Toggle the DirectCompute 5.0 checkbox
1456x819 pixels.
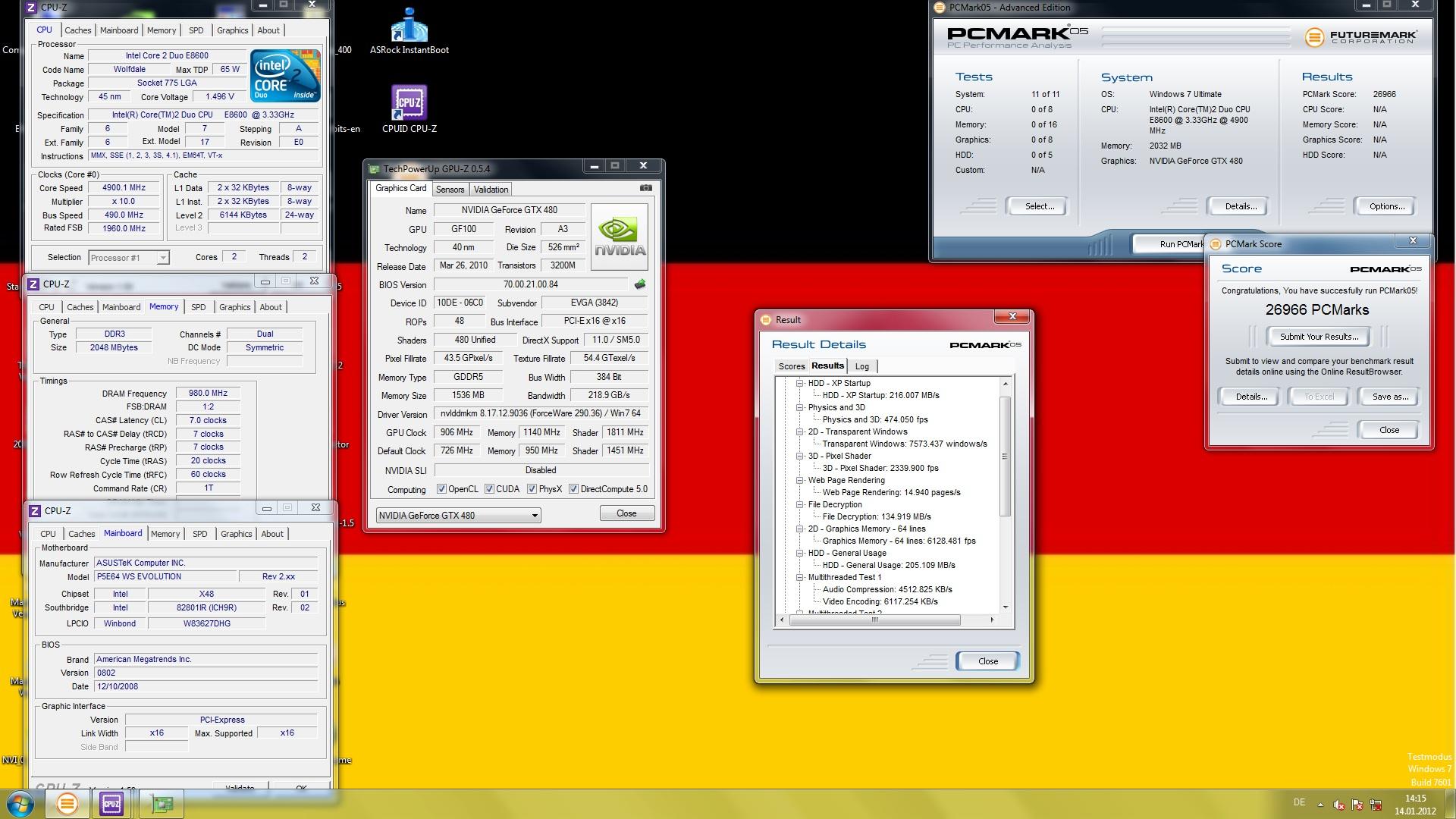coord(573,489)
